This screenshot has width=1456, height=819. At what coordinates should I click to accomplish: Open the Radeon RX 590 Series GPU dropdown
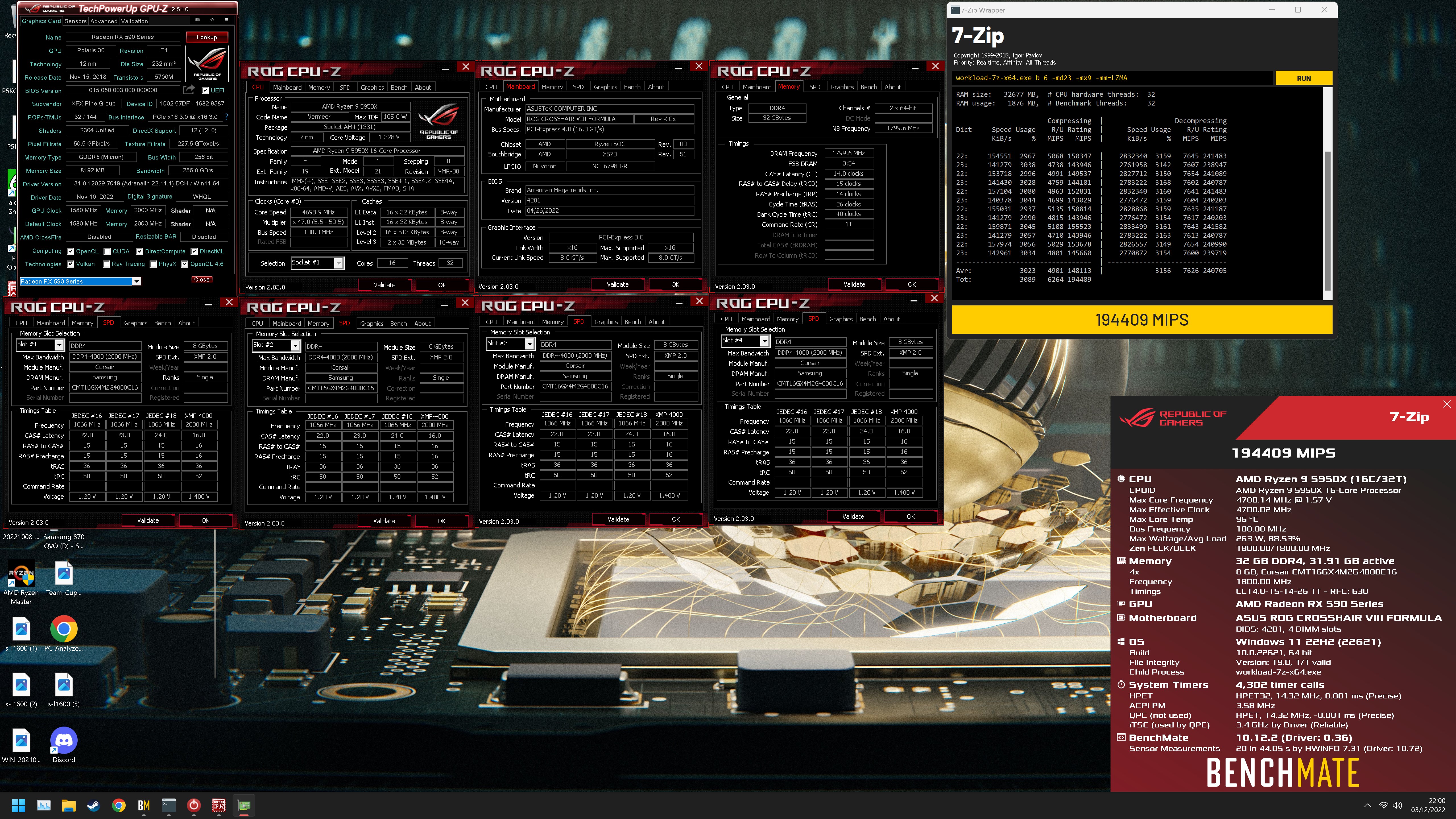pyautogui.click(x=80, y=281)
